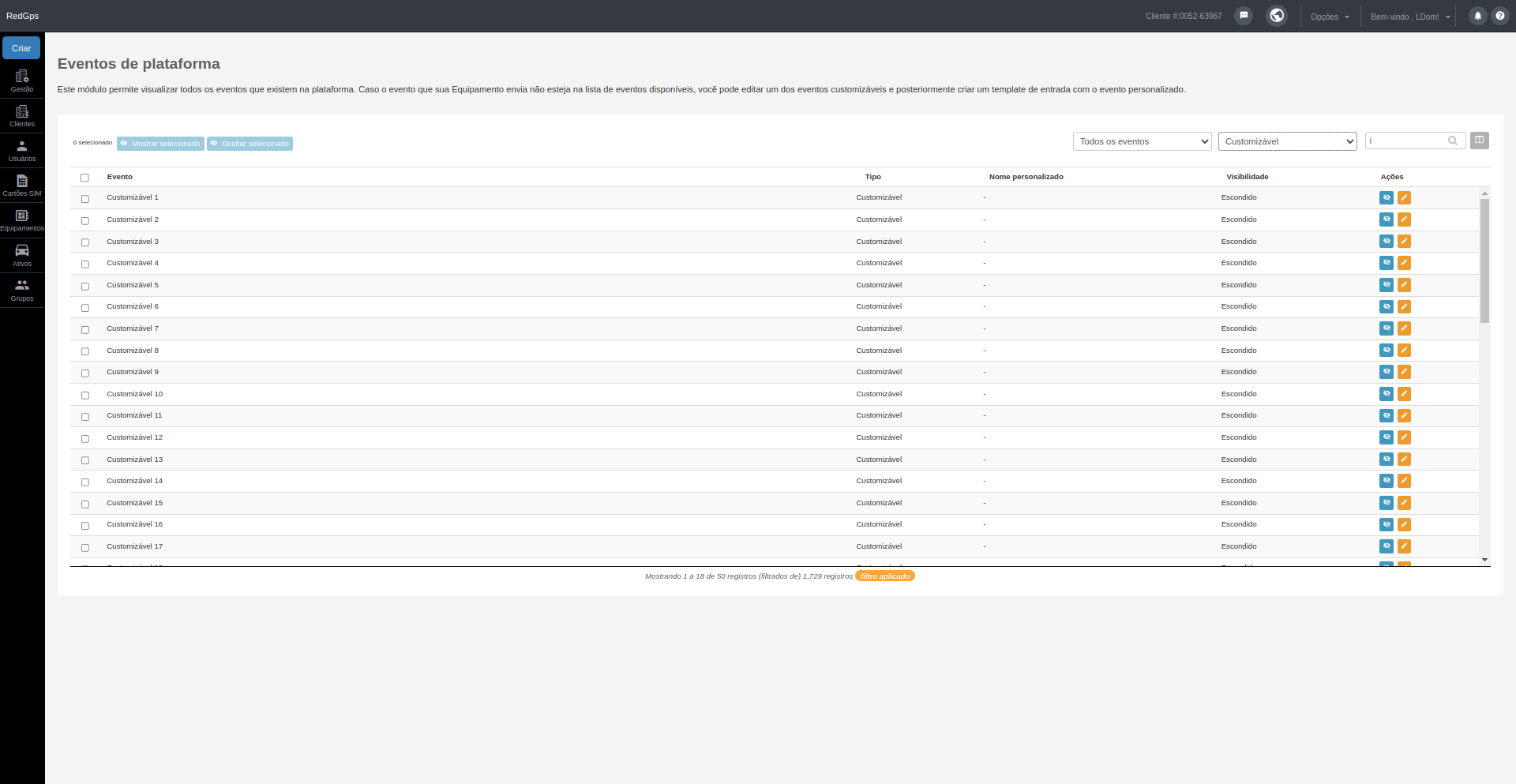
Task: Edit Customizável 10 with its pencil icon
Action: [x=1404, y=394]
